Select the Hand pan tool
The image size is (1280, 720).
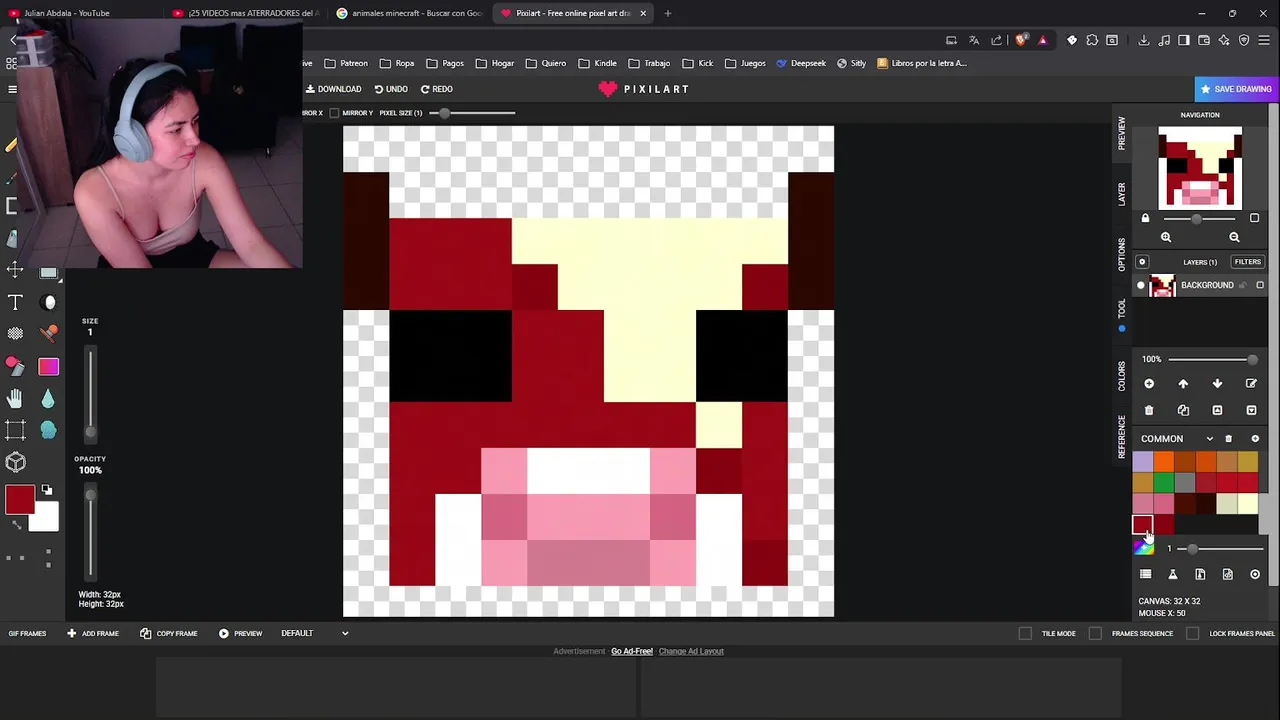click(x=15, y=399)
